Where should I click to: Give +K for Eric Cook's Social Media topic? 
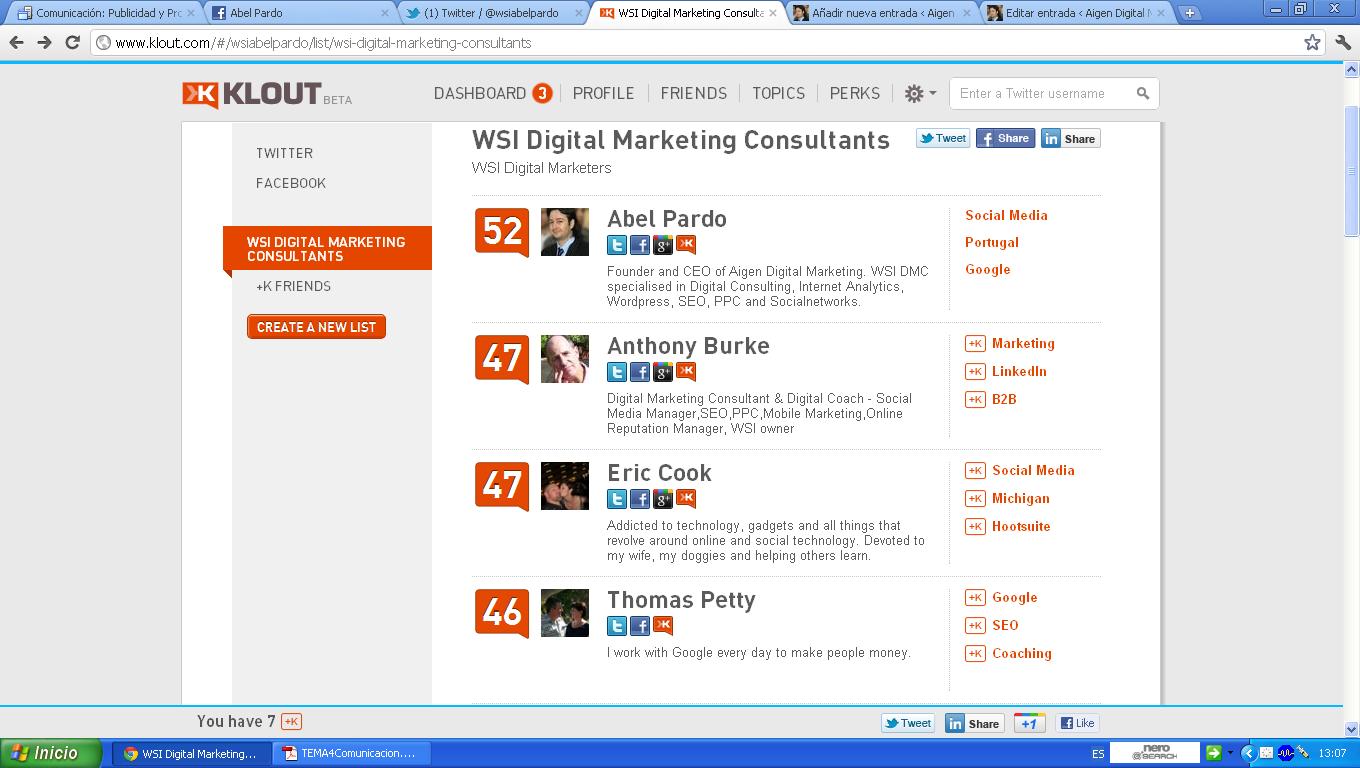[975, 470]
